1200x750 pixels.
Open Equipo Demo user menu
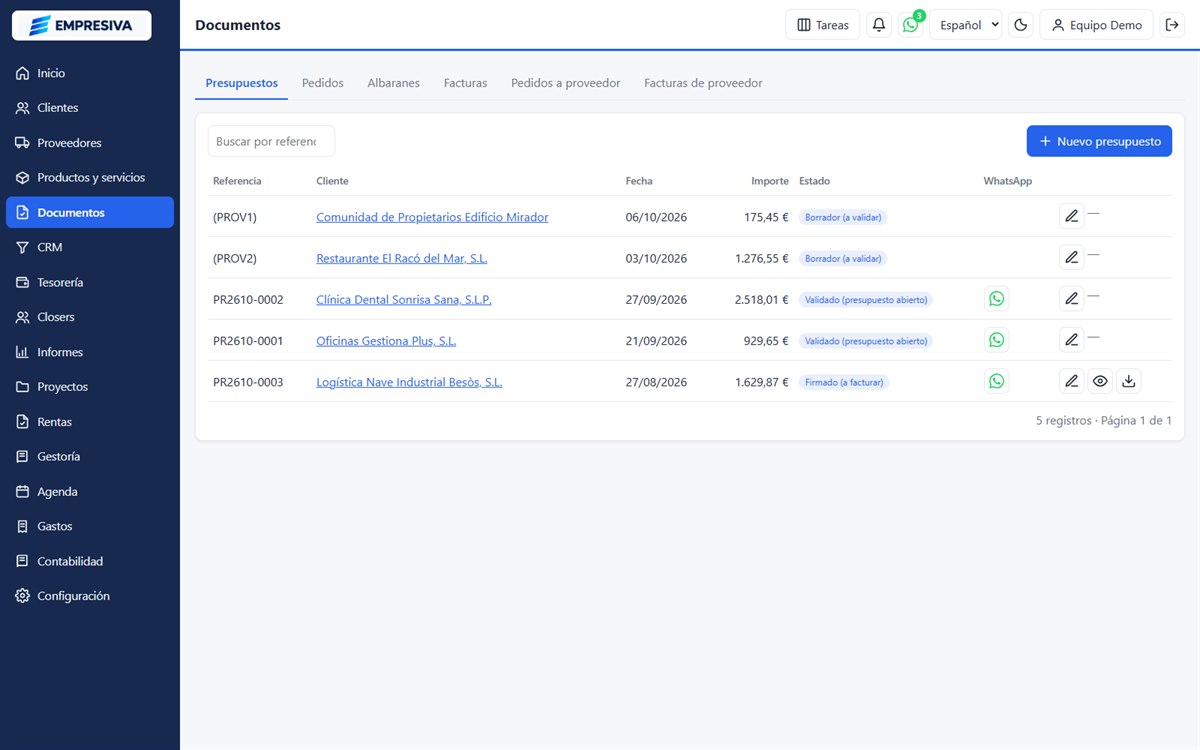[x=1097, y=25]
